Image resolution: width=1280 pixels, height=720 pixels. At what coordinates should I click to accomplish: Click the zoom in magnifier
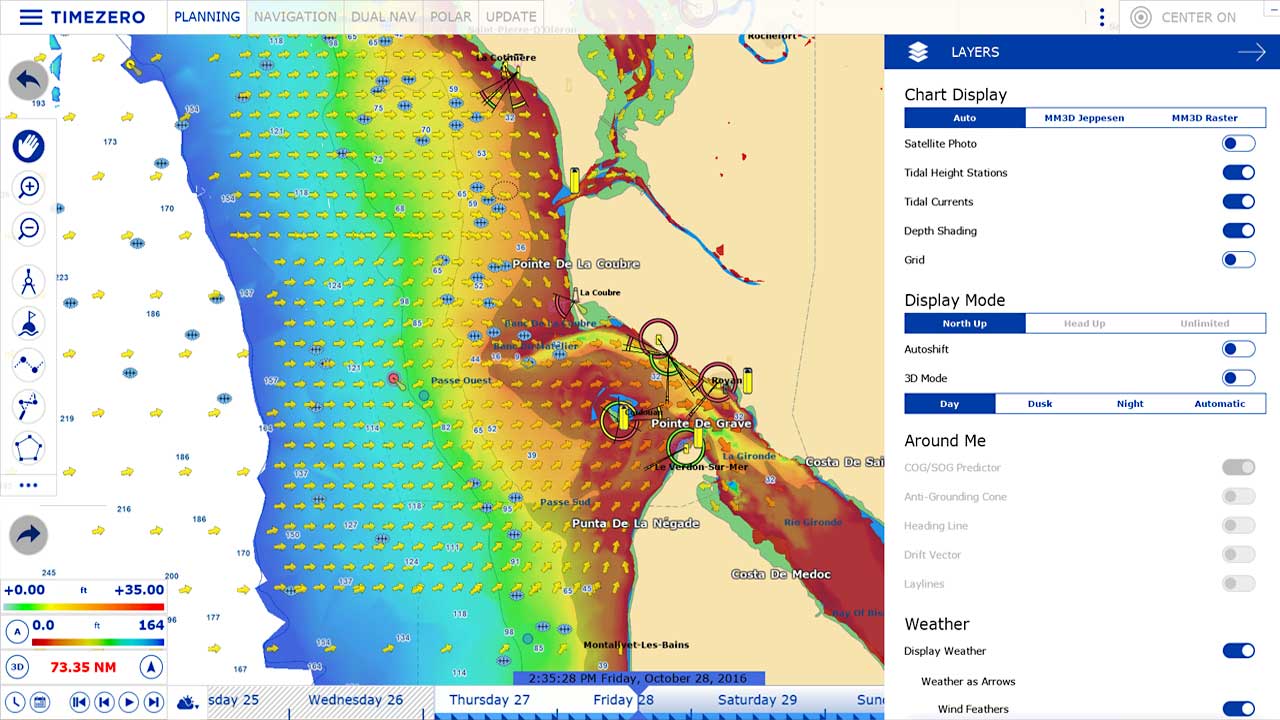pos(29,187)
